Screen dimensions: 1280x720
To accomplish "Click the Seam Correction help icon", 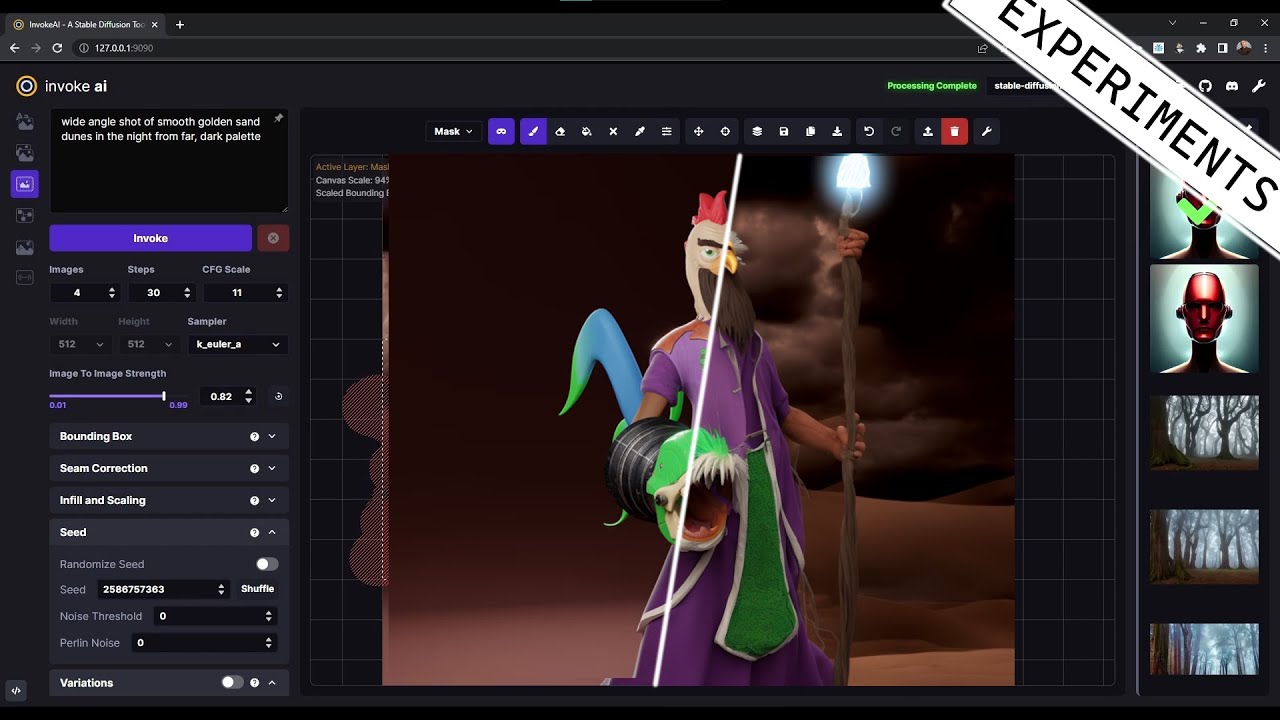I will pos(254,468).
